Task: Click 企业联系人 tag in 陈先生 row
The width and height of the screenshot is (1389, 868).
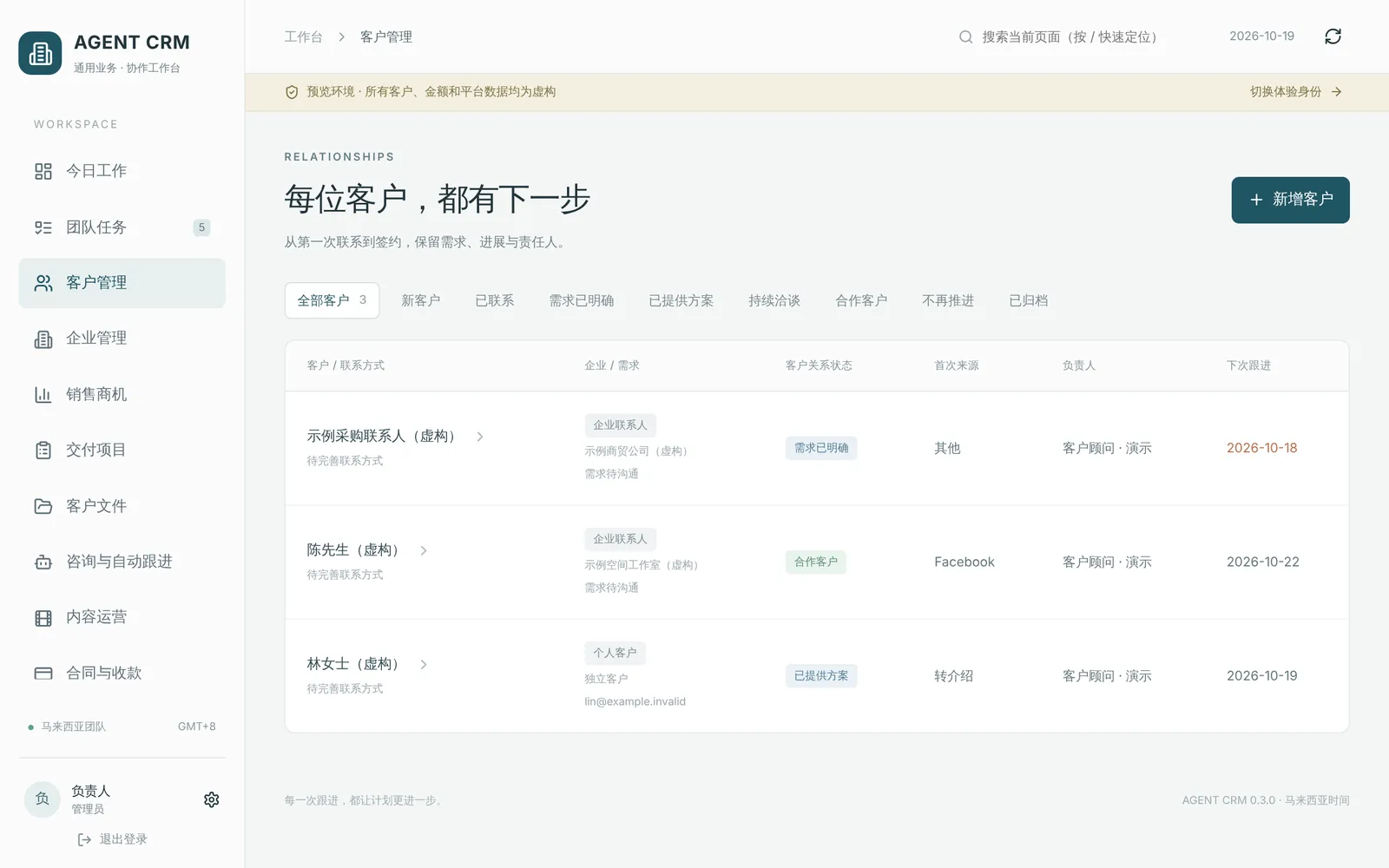Action: coord(620,539)
